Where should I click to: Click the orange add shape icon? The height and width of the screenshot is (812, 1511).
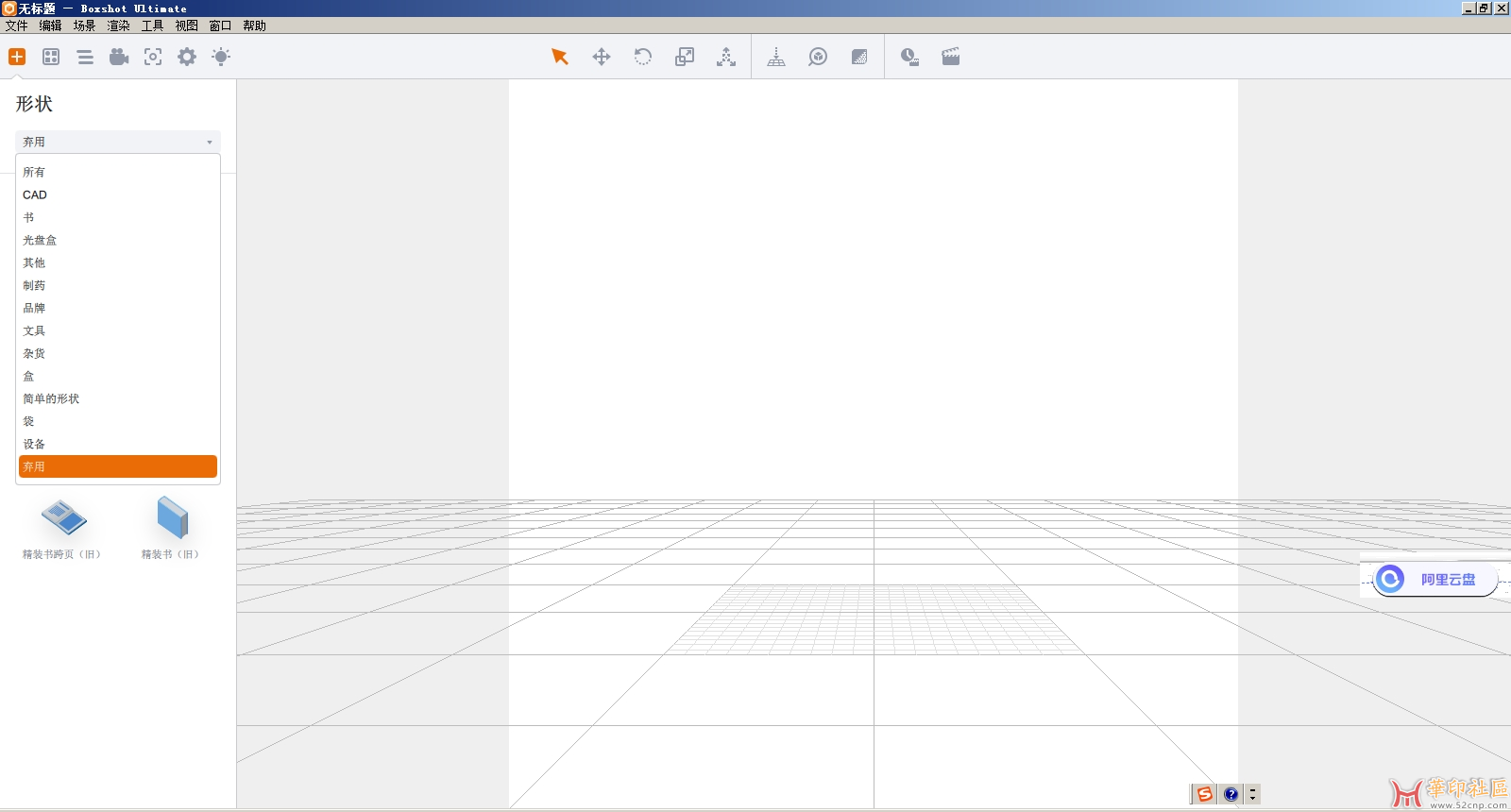[17, 57]
